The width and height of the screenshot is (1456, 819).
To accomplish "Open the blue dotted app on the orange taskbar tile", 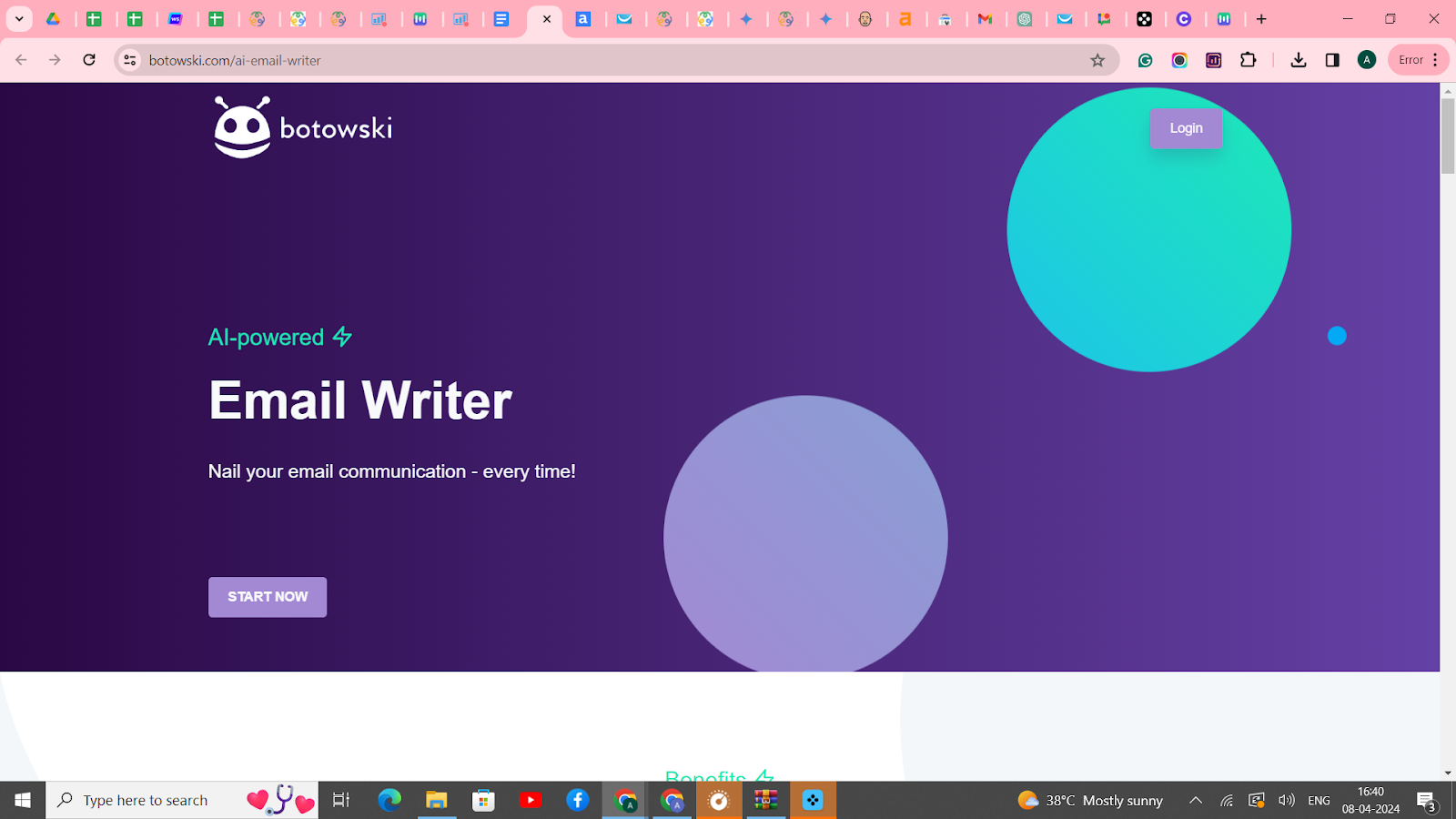I will [813, 800].
